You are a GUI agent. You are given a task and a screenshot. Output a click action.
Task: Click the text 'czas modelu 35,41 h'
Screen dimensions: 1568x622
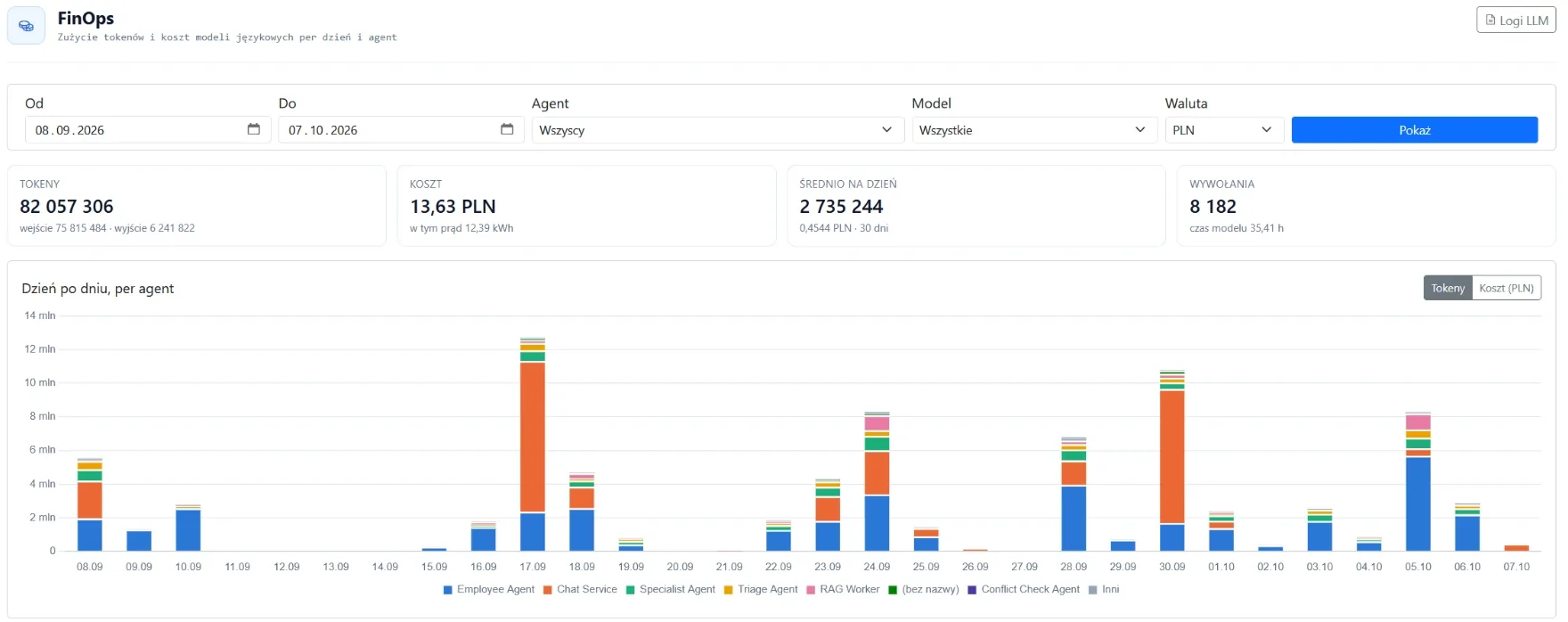point(1237,228)
